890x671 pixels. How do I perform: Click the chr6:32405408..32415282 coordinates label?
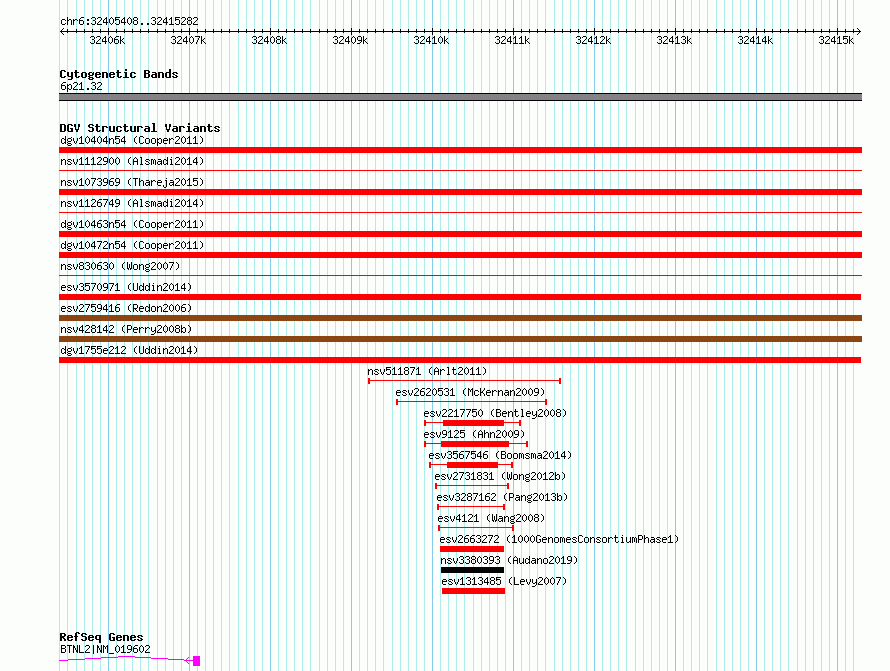coord(129,21)
